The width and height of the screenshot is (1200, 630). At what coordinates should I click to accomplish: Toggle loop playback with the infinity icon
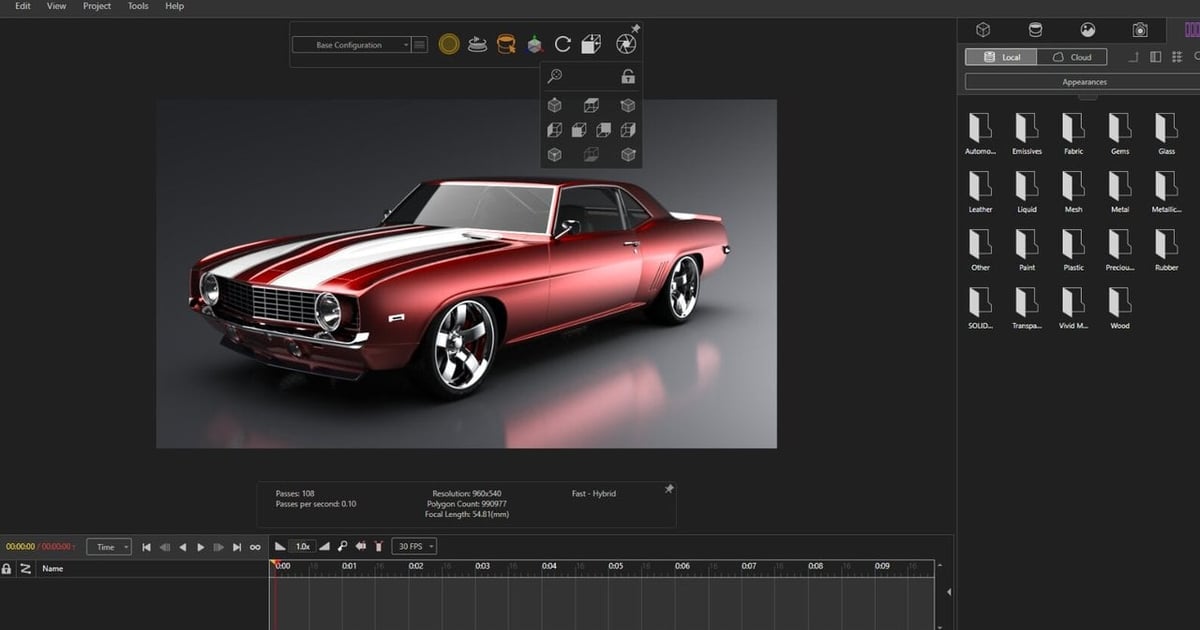254,546
